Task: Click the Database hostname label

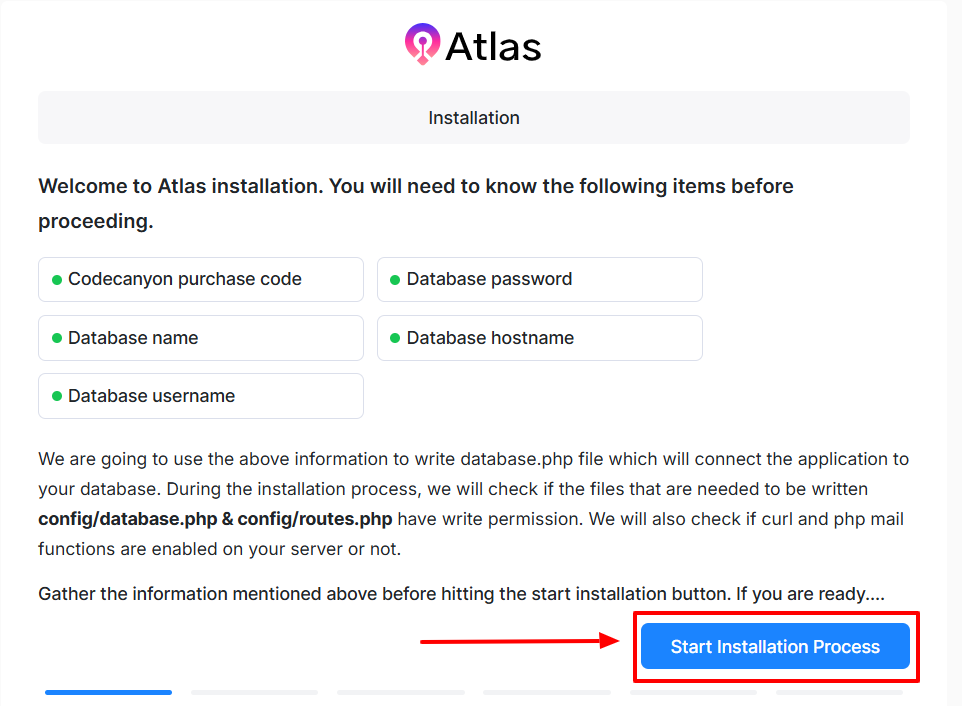Action: tap(490, 338)
